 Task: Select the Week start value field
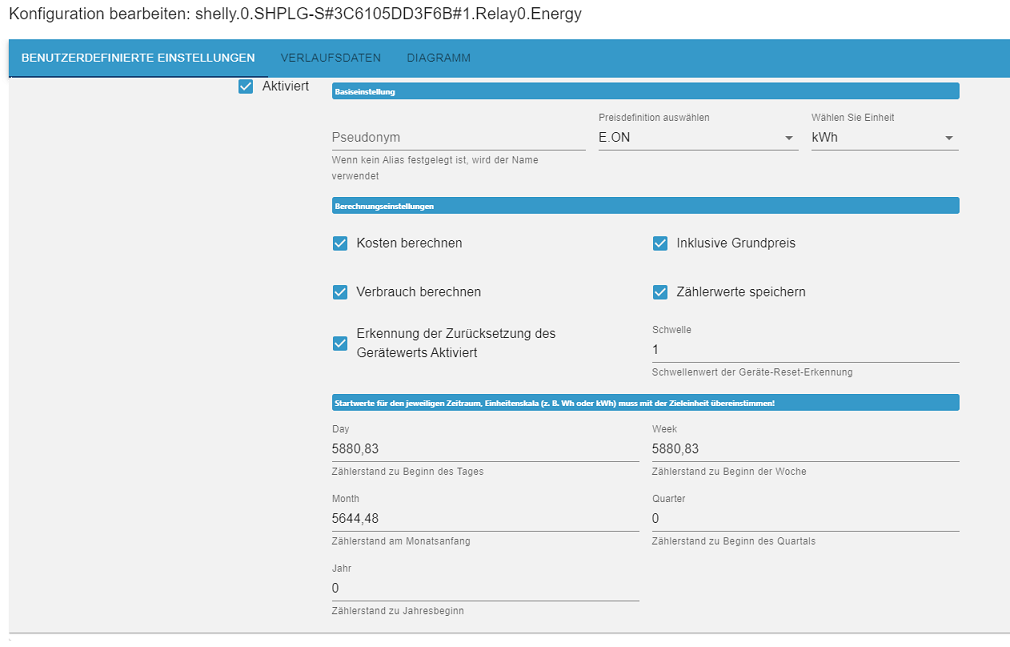805,449
